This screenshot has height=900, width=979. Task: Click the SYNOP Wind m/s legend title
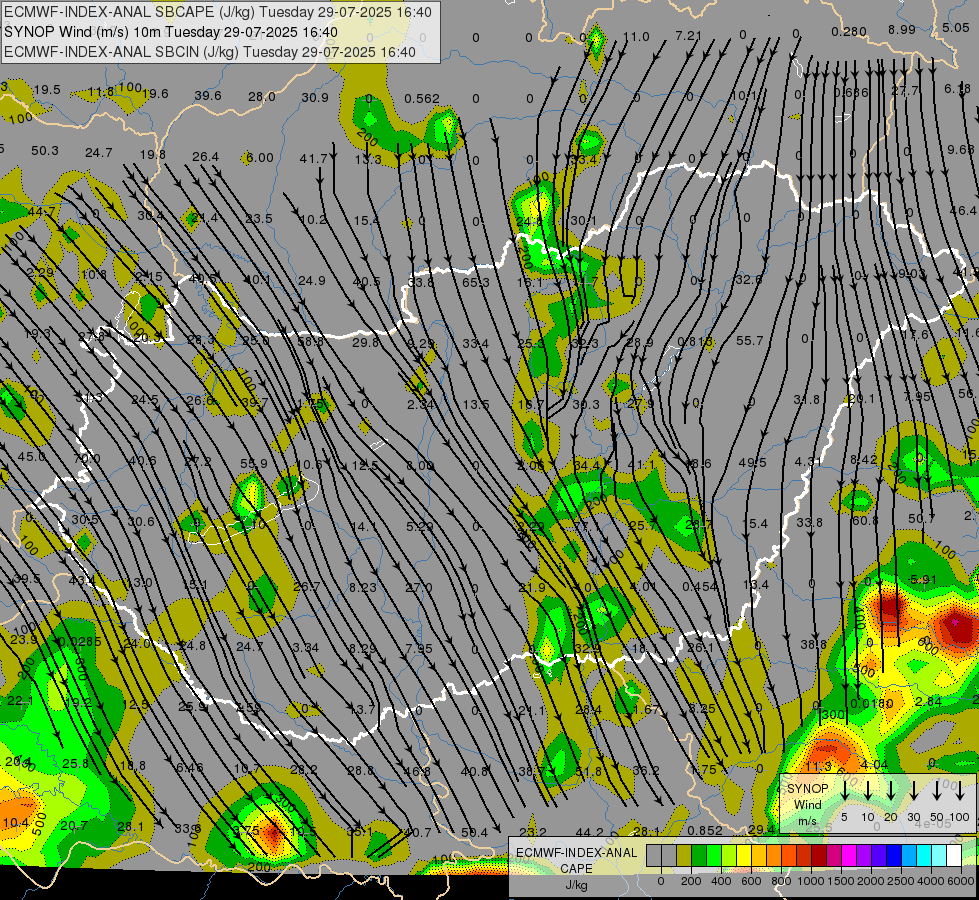[807, 805]
